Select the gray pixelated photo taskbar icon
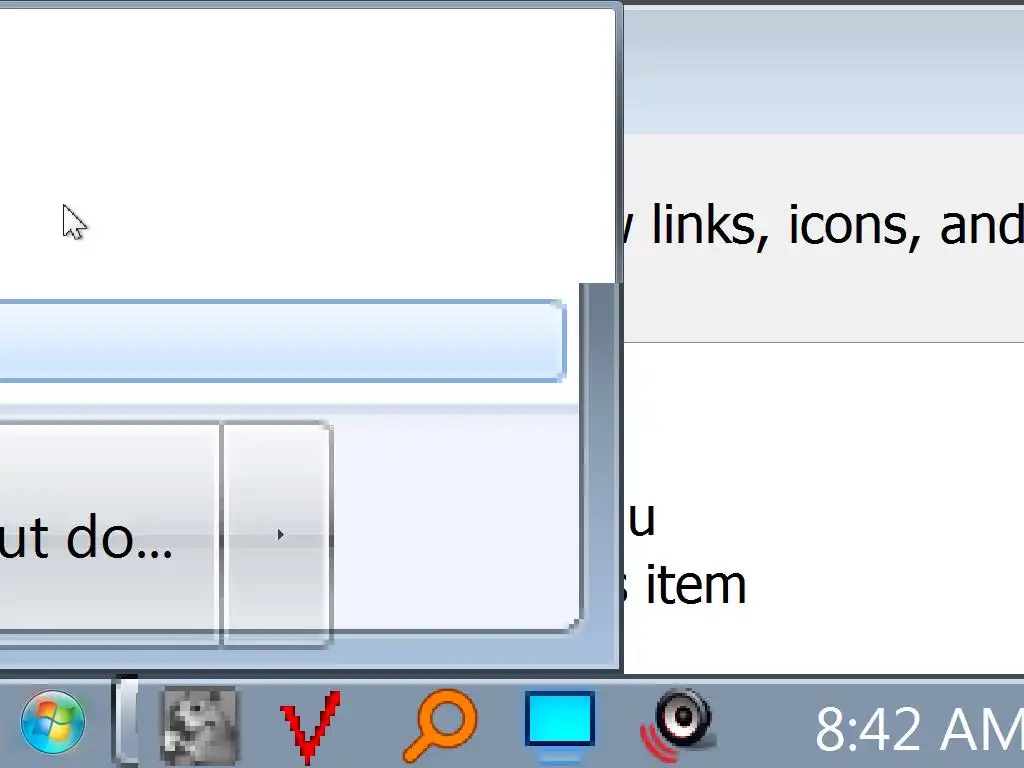The height and width of the screenshot is (768, 1024). [x=200, y=726]
